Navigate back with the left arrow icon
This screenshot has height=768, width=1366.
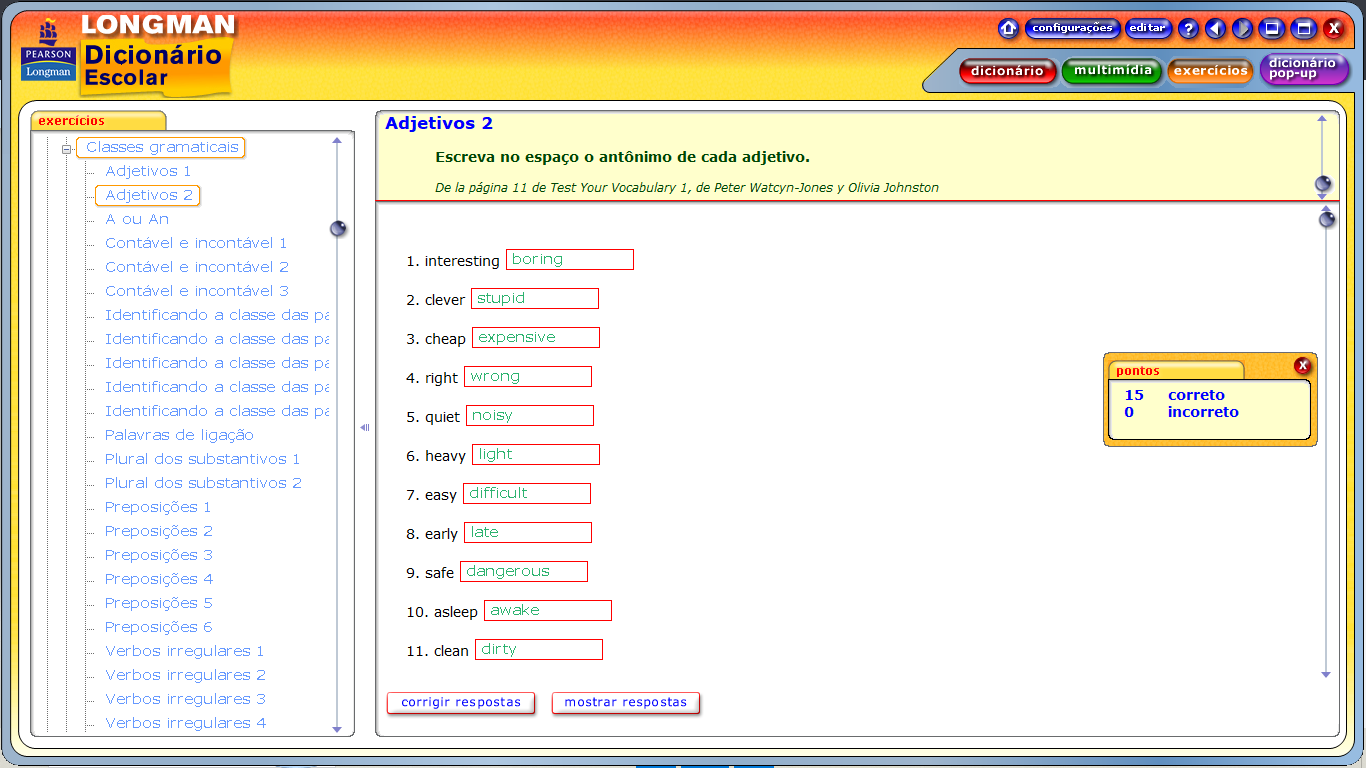1215,28
